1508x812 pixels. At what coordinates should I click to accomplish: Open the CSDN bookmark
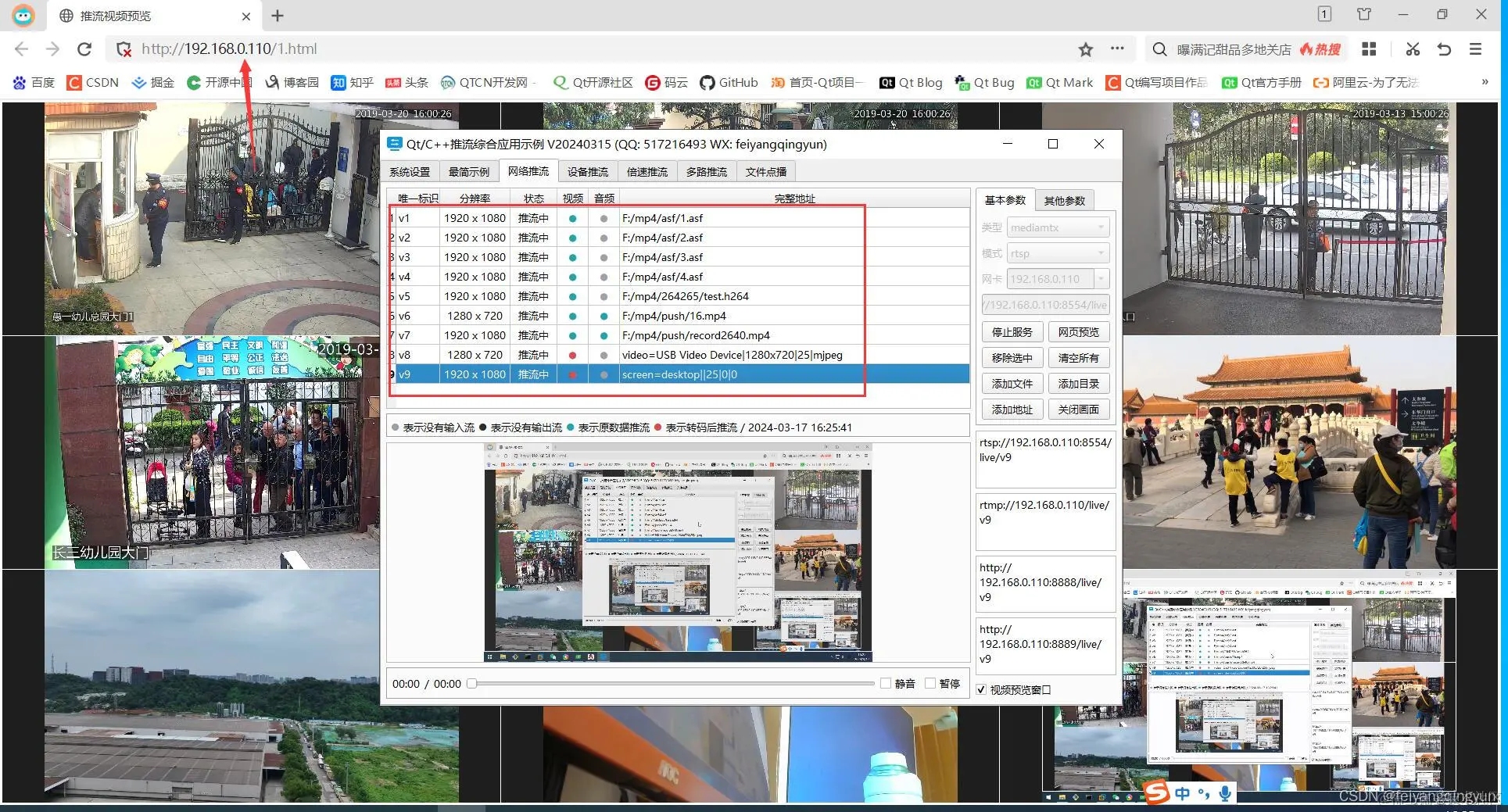(92, 82)
